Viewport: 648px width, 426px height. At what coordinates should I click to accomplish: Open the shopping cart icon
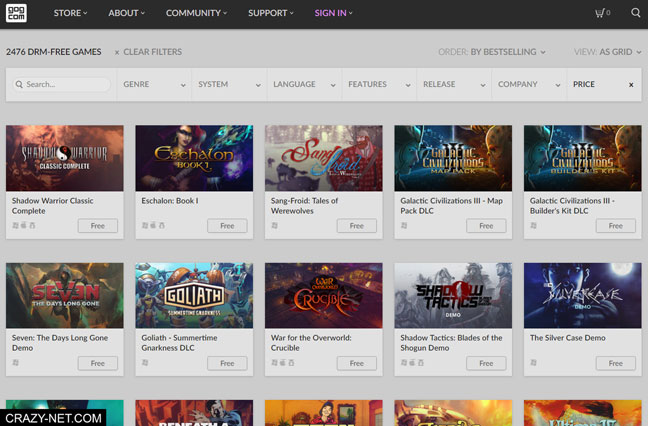coord(602,13)
